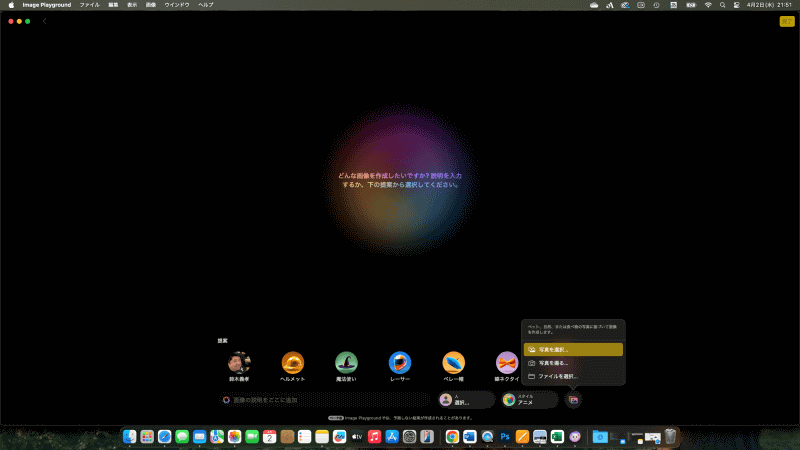Open Freeform from the Dock
Viewport: 800px width, 450px height.
coord(339,437)
